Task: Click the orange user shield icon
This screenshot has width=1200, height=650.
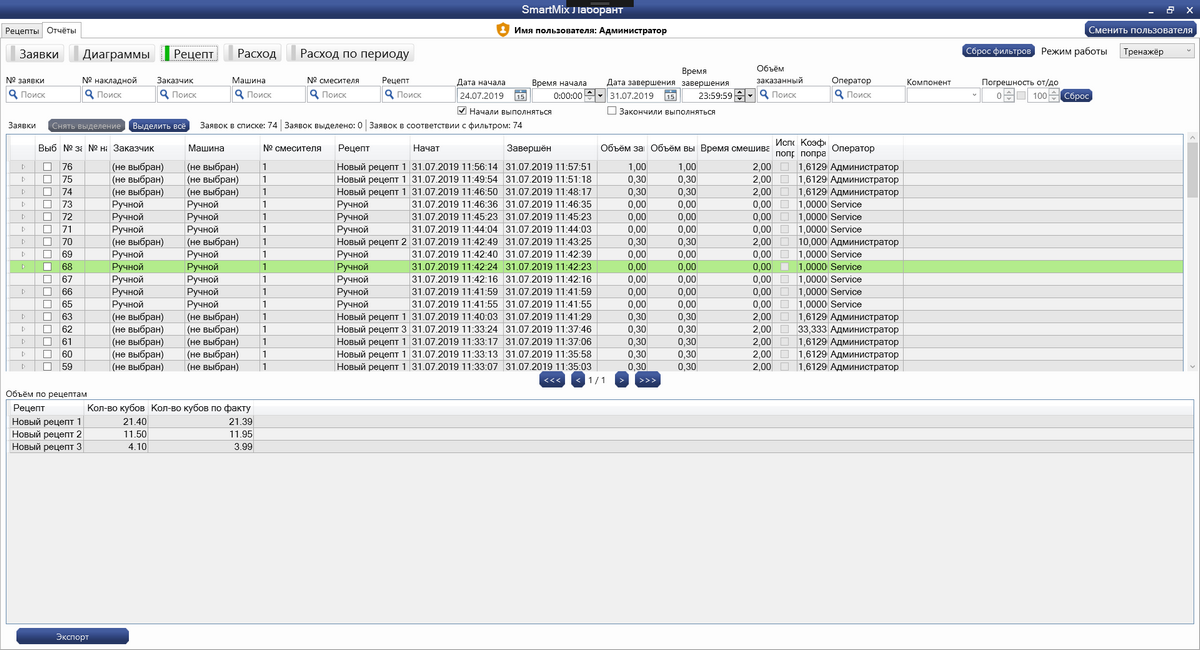Action: (503, 30)
